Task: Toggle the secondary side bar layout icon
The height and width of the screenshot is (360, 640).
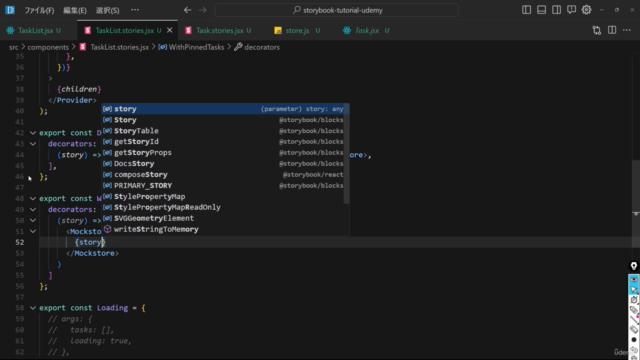Action: tap(556, 10)
